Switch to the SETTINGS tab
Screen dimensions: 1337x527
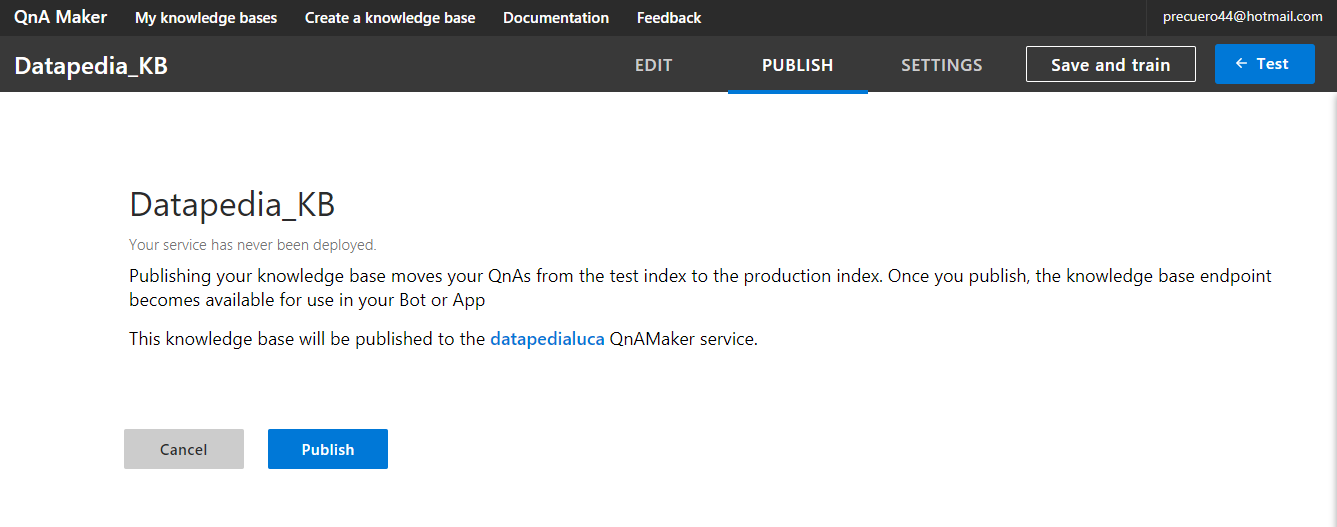(942, 65)
